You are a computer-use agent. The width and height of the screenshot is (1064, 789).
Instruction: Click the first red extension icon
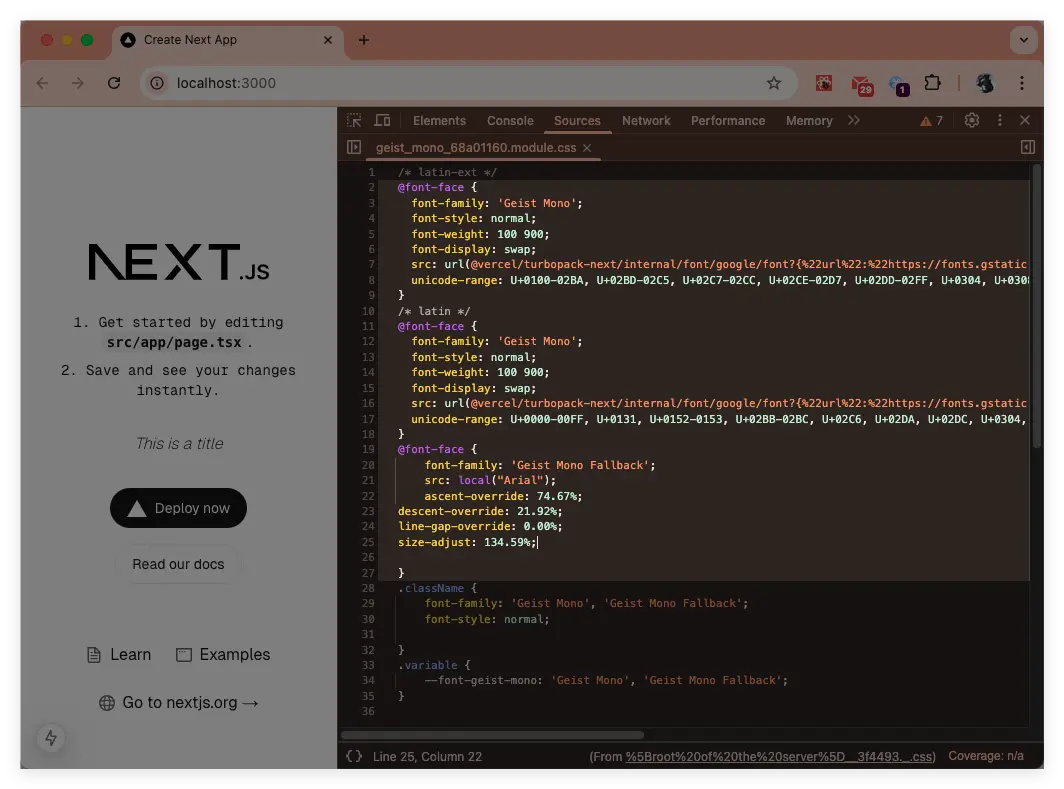tap(824, 83)
